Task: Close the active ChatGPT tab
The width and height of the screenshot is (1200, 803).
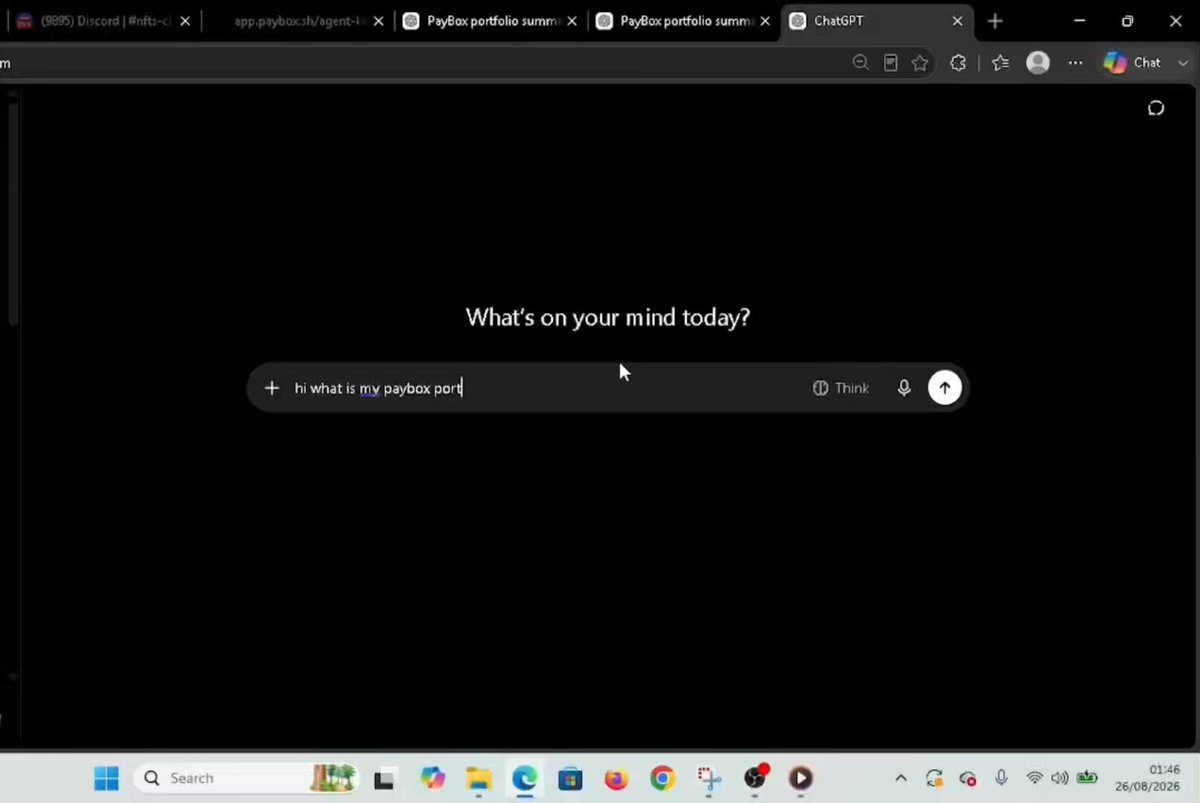Action: click(957, 21)
